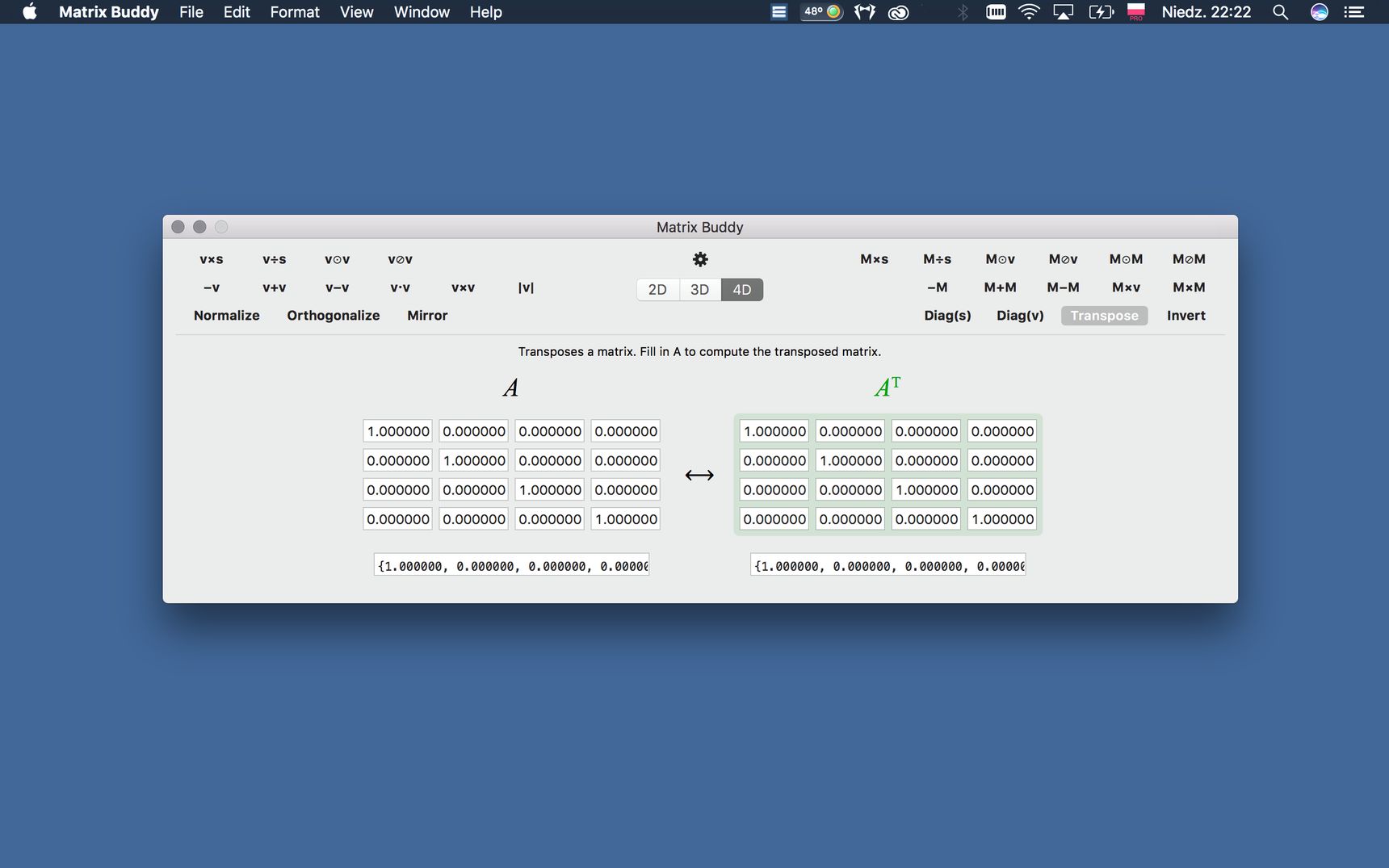Choose the Orthogonalize operation
Image resolution: width=1389 pixels, height=868 pixels.
334,316
